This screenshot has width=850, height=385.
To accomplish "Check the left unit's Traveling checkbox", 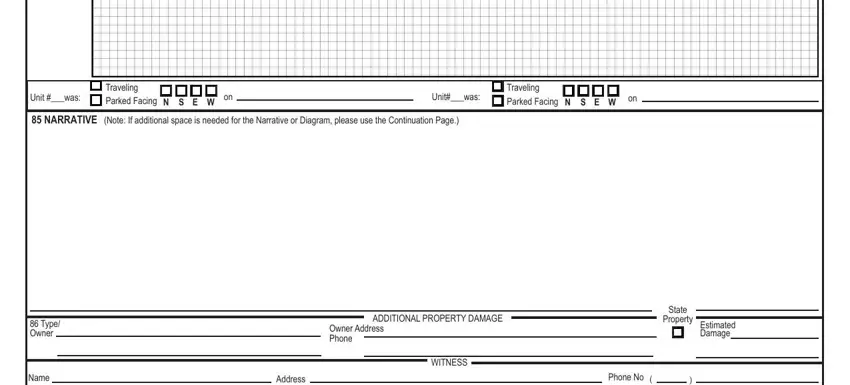I will click(96, 86).
